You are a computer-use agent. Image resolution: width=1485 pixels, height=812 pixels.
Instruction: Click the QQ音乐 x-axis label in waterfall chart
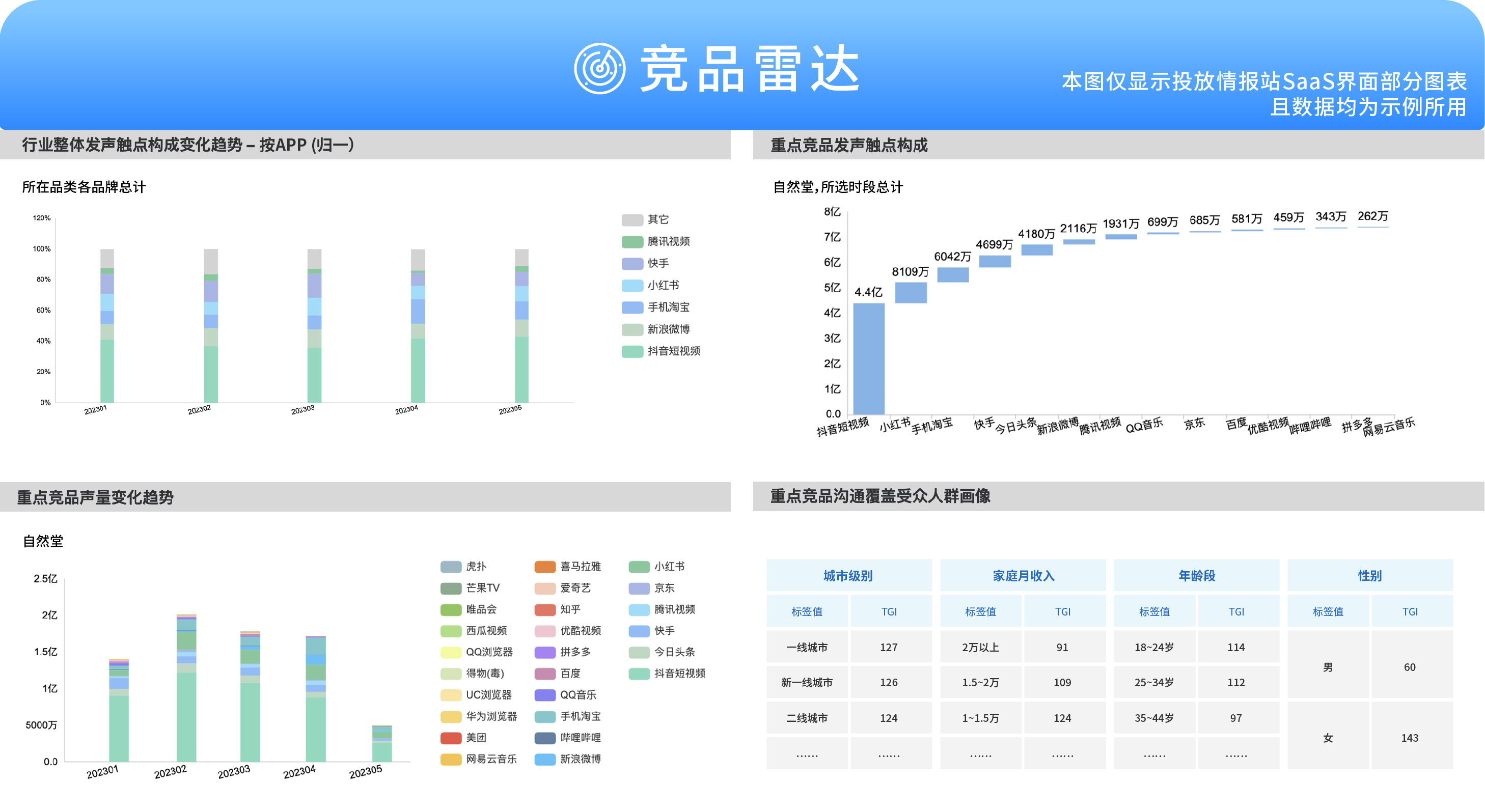click(1144, 425)
